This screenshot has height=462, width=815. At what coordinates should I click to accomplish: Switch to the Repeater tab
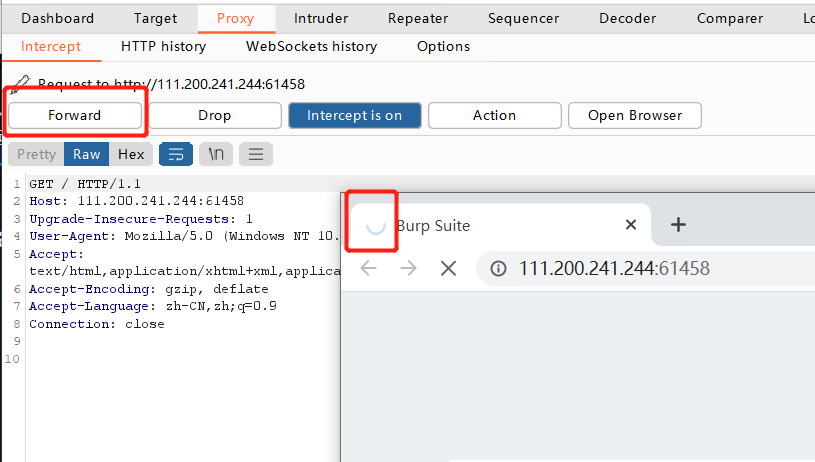coord(418,18)
